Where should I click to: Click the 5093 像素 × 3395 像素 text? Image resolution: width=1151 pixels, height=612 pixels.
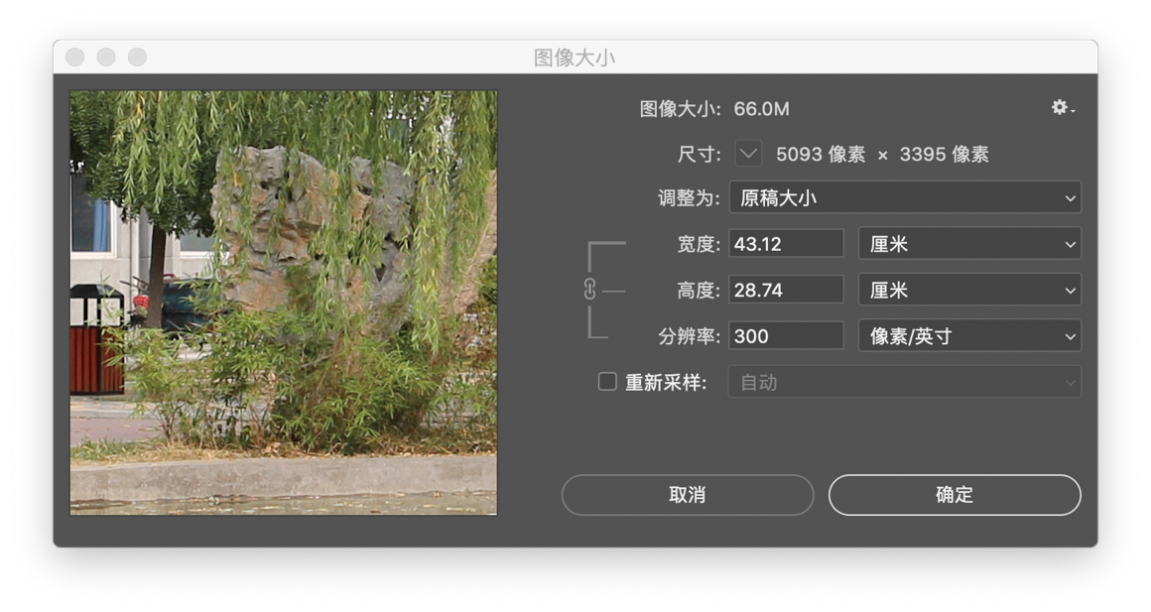pos(882,154)
